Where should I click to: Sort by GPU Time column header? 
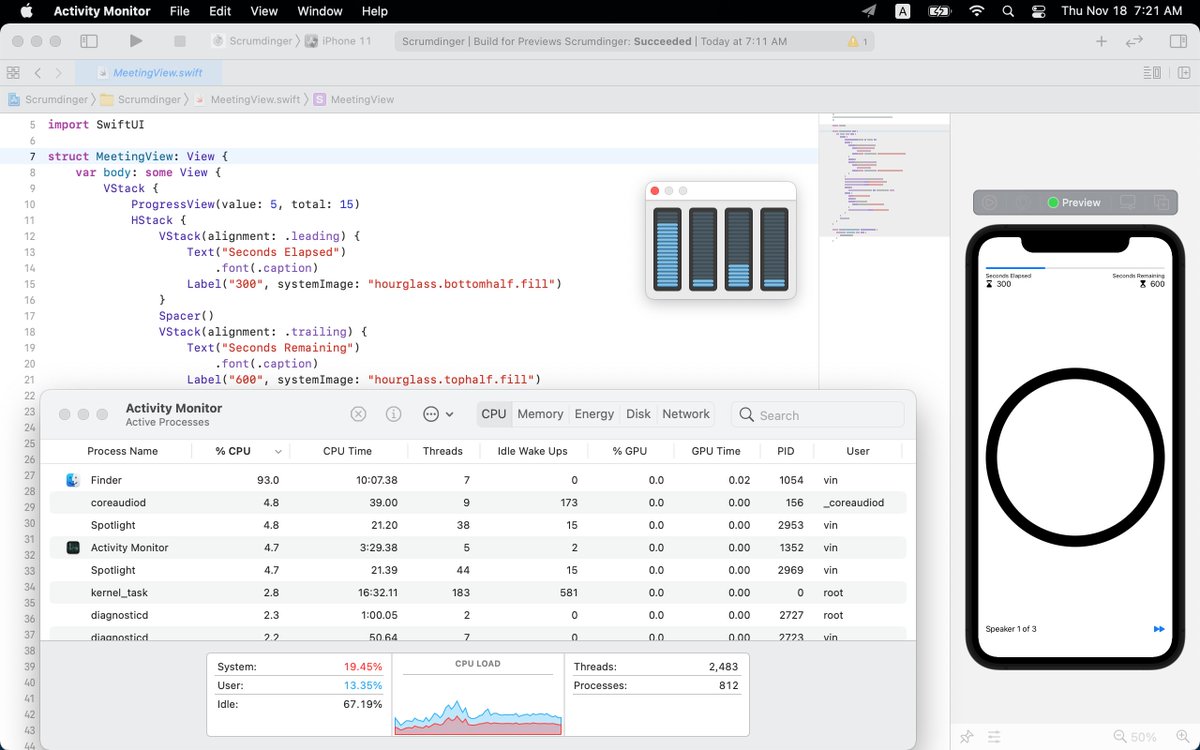[x=716, y=451]
